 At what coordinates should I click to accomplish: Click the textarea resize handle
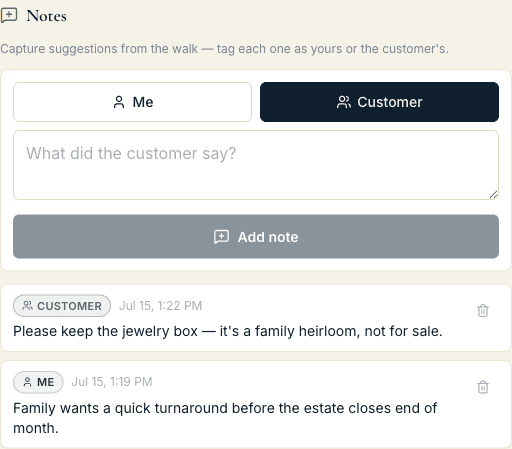494,195
